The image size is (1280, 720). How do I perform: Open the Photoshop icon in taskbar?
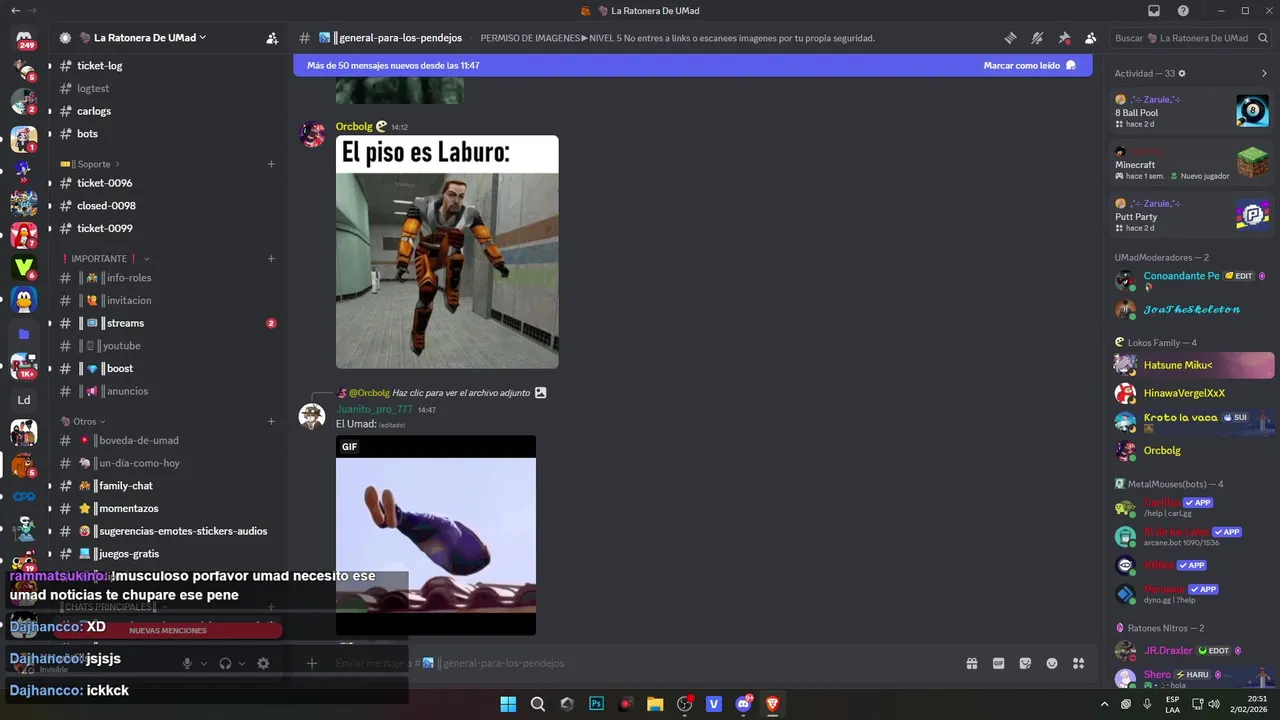[x=597, y=704]
